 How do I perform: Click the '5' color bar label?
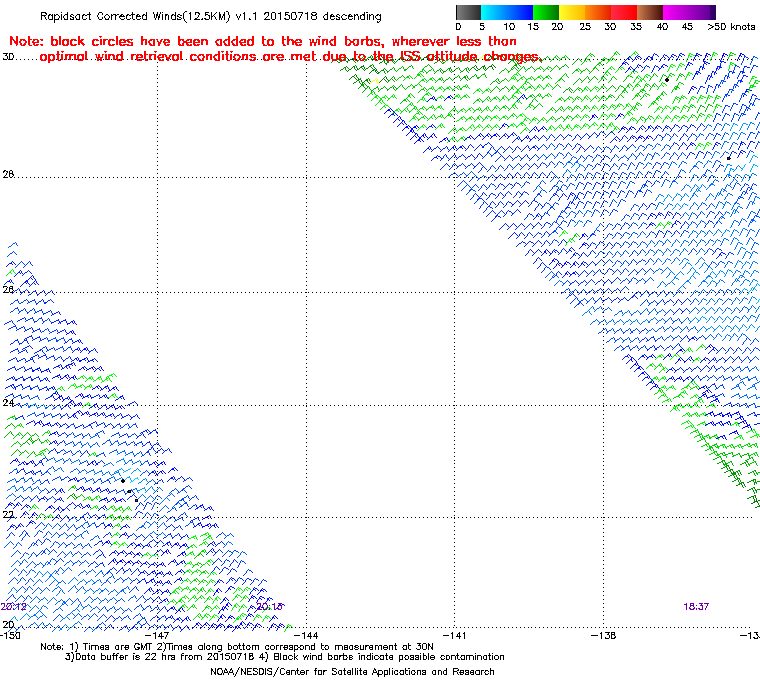(x=482, y=27)
